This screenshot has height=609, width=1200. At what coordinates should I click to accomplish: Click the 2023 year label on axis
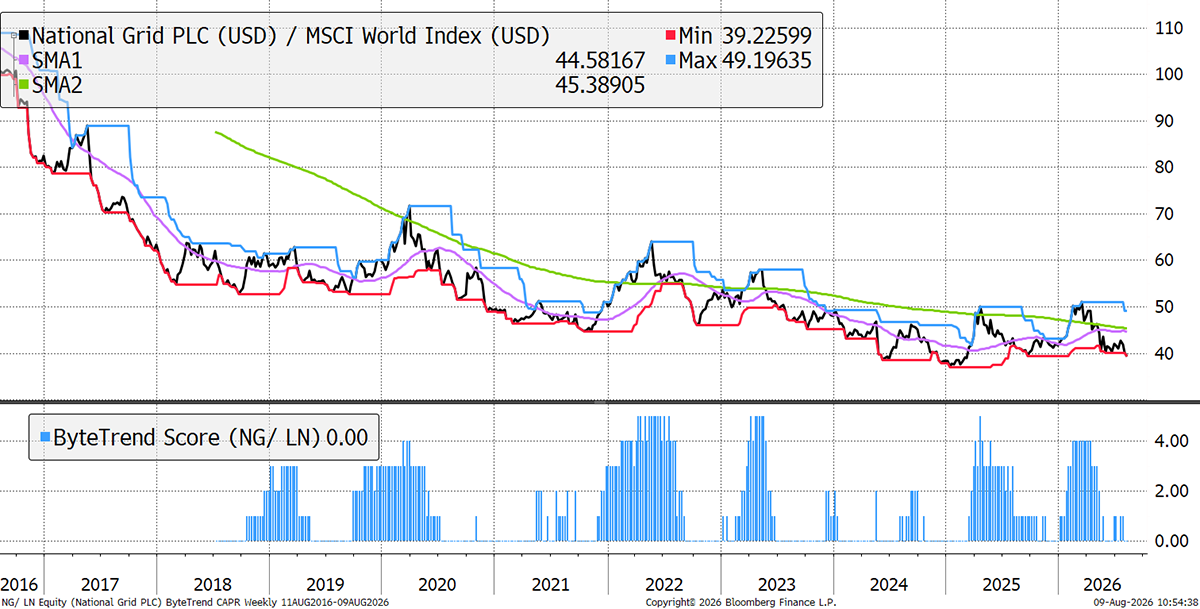pos(777,583)
